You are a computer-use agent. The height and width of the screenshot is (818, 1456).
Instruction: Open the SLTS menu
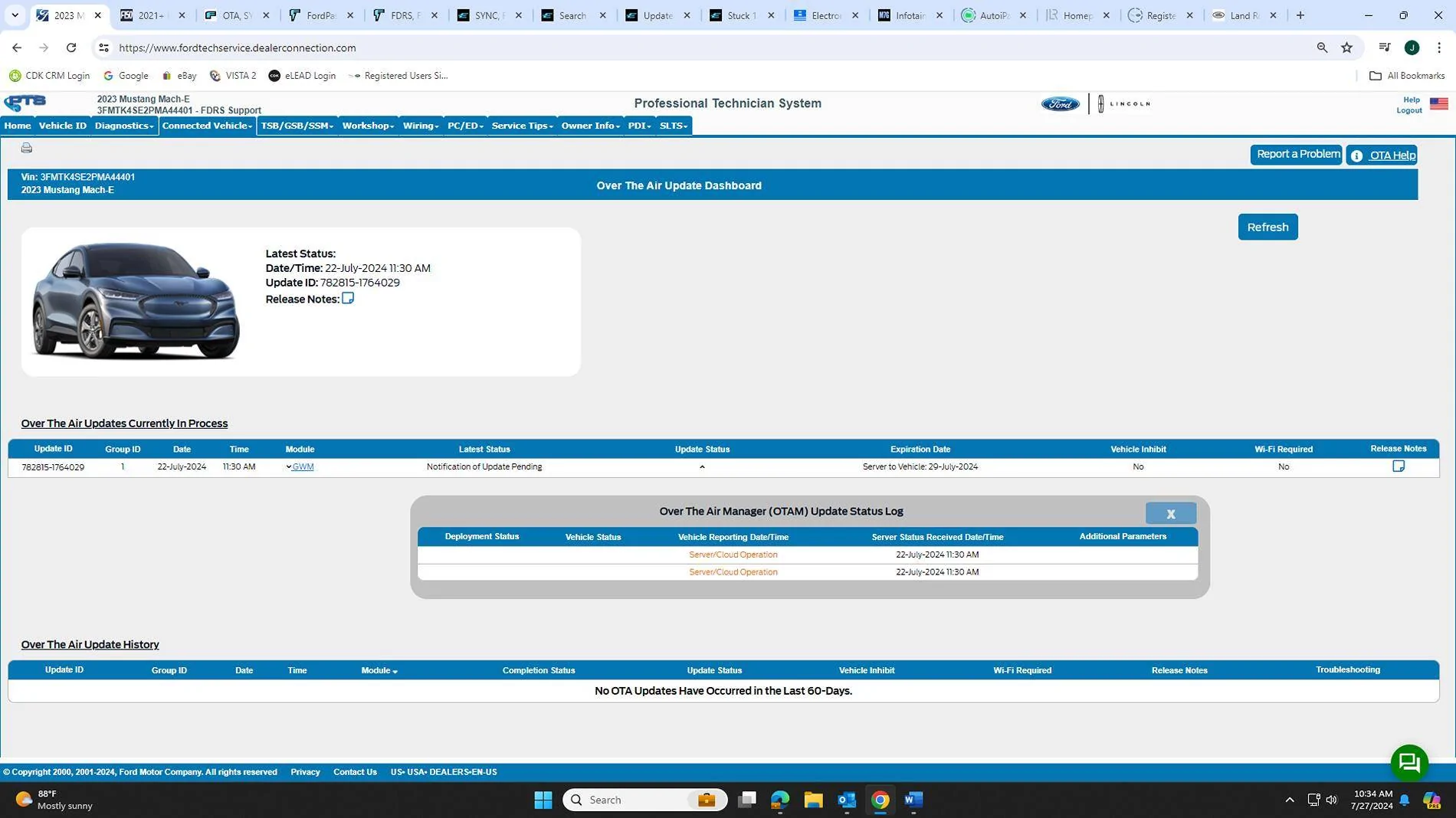tap(674, 126)
